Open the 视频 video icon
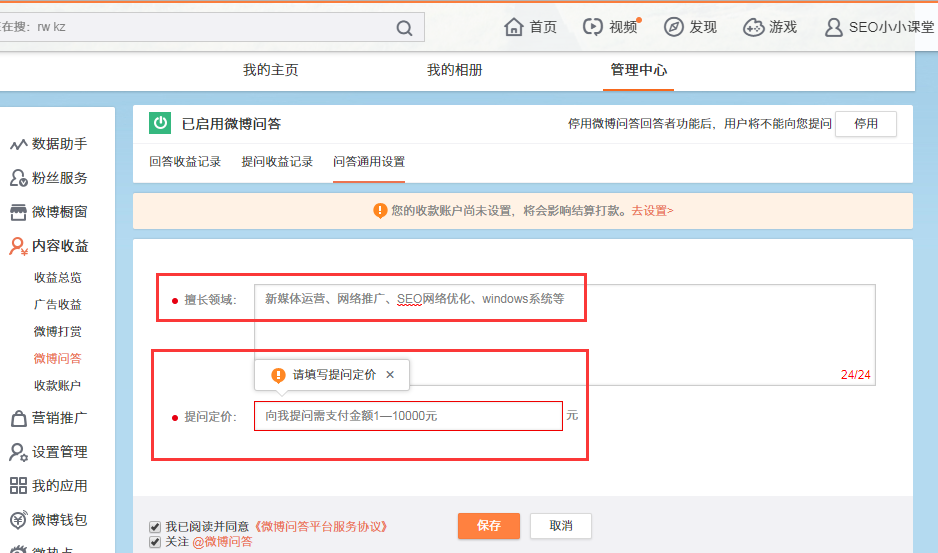This screenshot has width=938, height=553. [592, 27]
